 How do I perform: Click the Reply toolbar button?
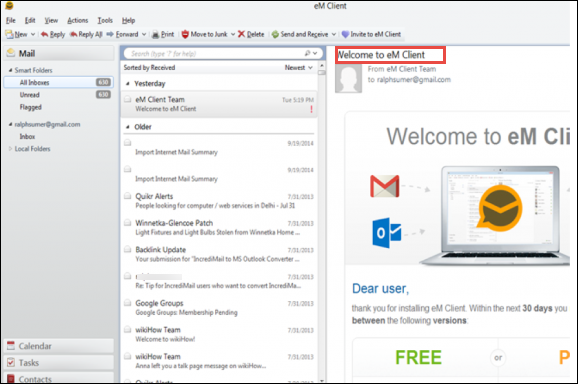[53, 34]
